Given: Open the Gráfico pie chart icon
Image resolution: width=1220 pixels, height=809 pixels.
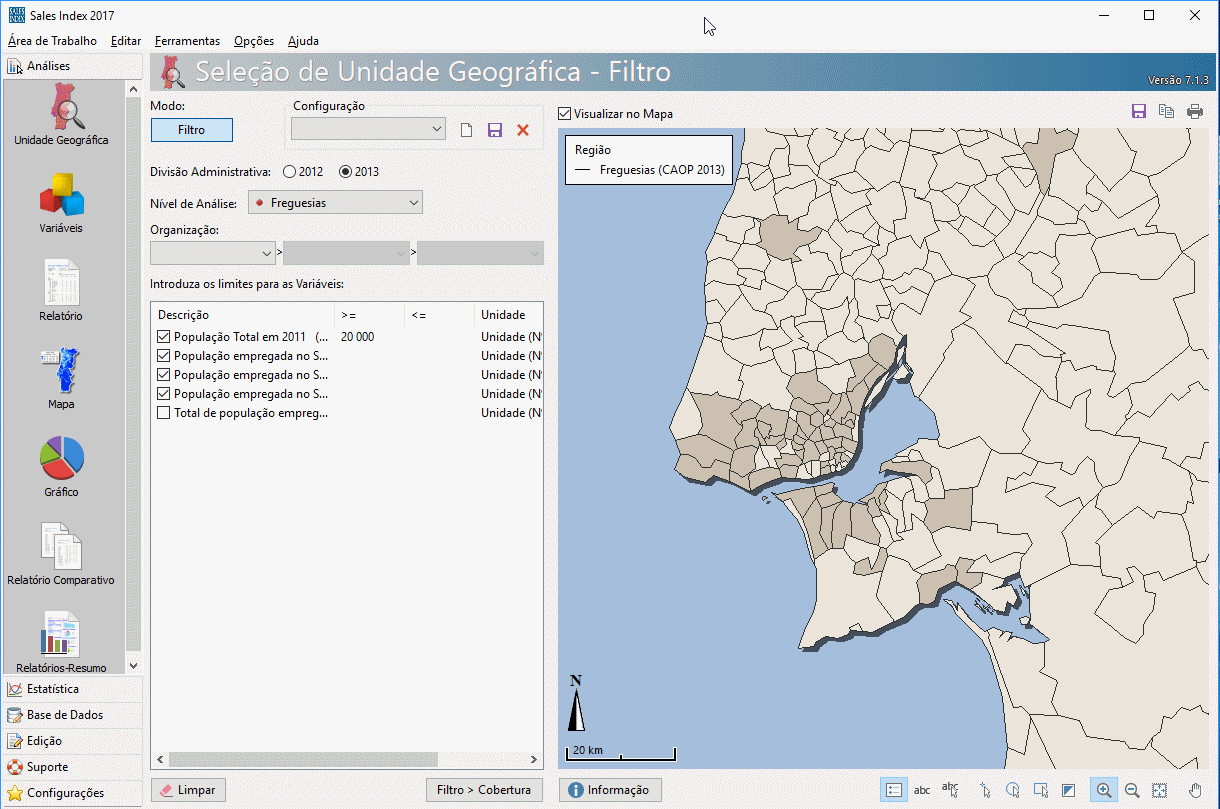Looking at the screenshot, I should point(61,459).
